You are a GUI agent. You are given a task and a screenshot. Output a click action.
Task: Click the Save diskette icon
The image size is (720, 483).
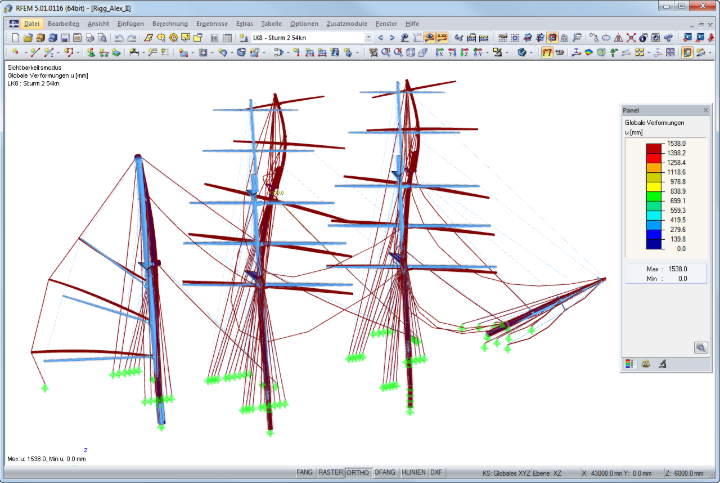tap(65, 38)
